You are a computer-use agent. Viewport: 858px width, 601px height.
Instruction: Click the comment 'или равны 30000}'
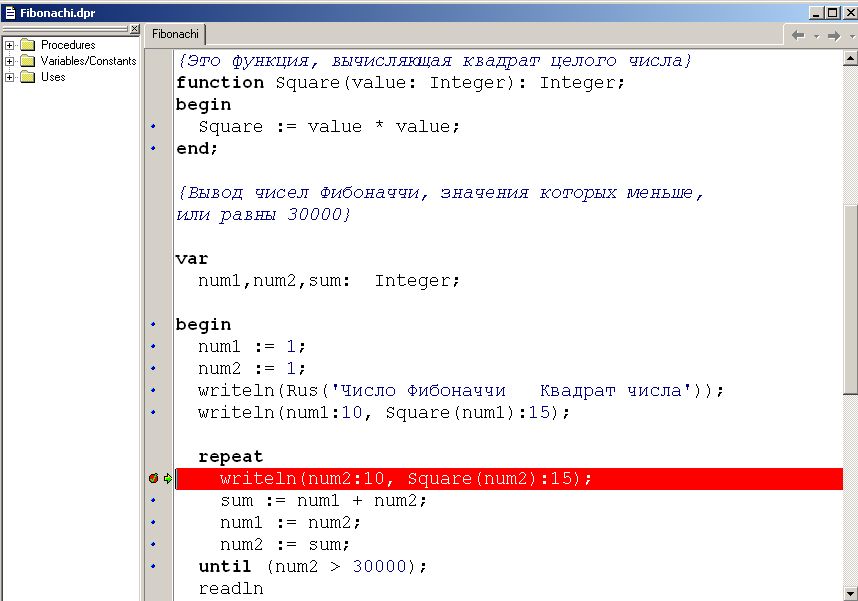click(x=263, y=215)
